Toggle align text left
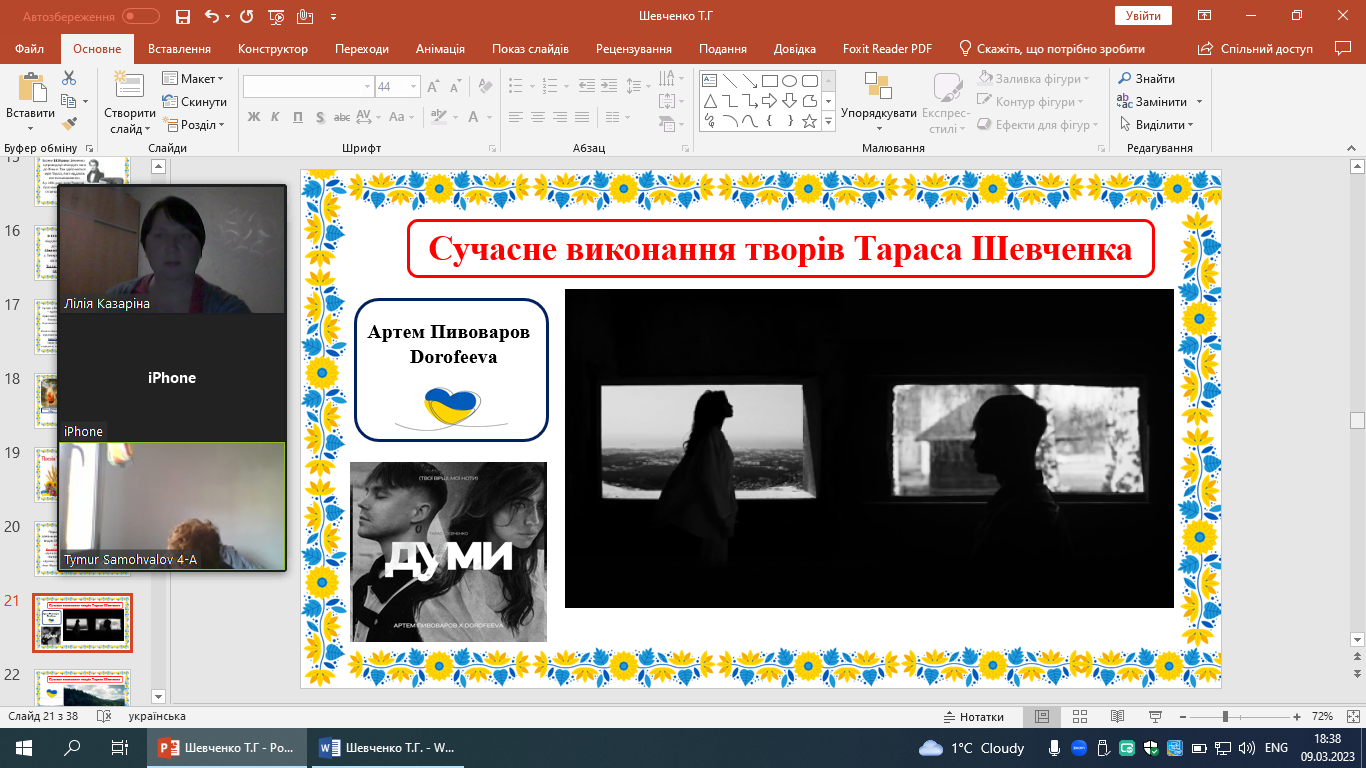 [515, 117]
